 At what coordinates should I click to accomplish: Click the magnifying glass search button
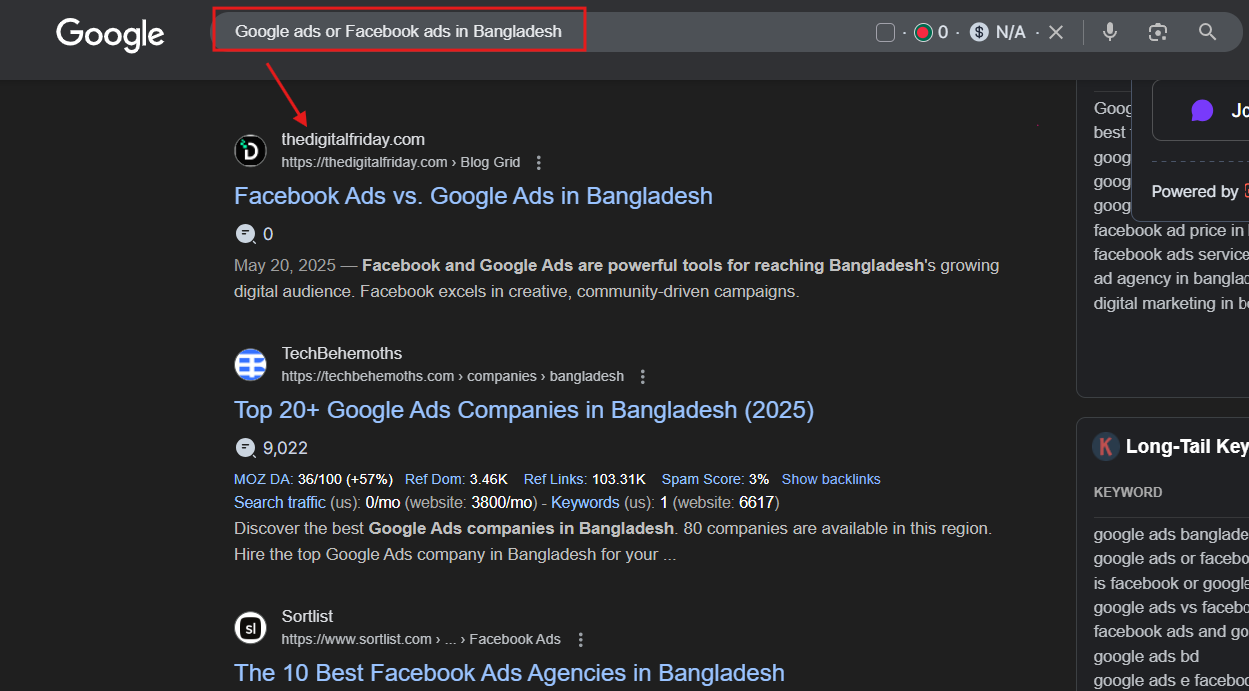1207,32
